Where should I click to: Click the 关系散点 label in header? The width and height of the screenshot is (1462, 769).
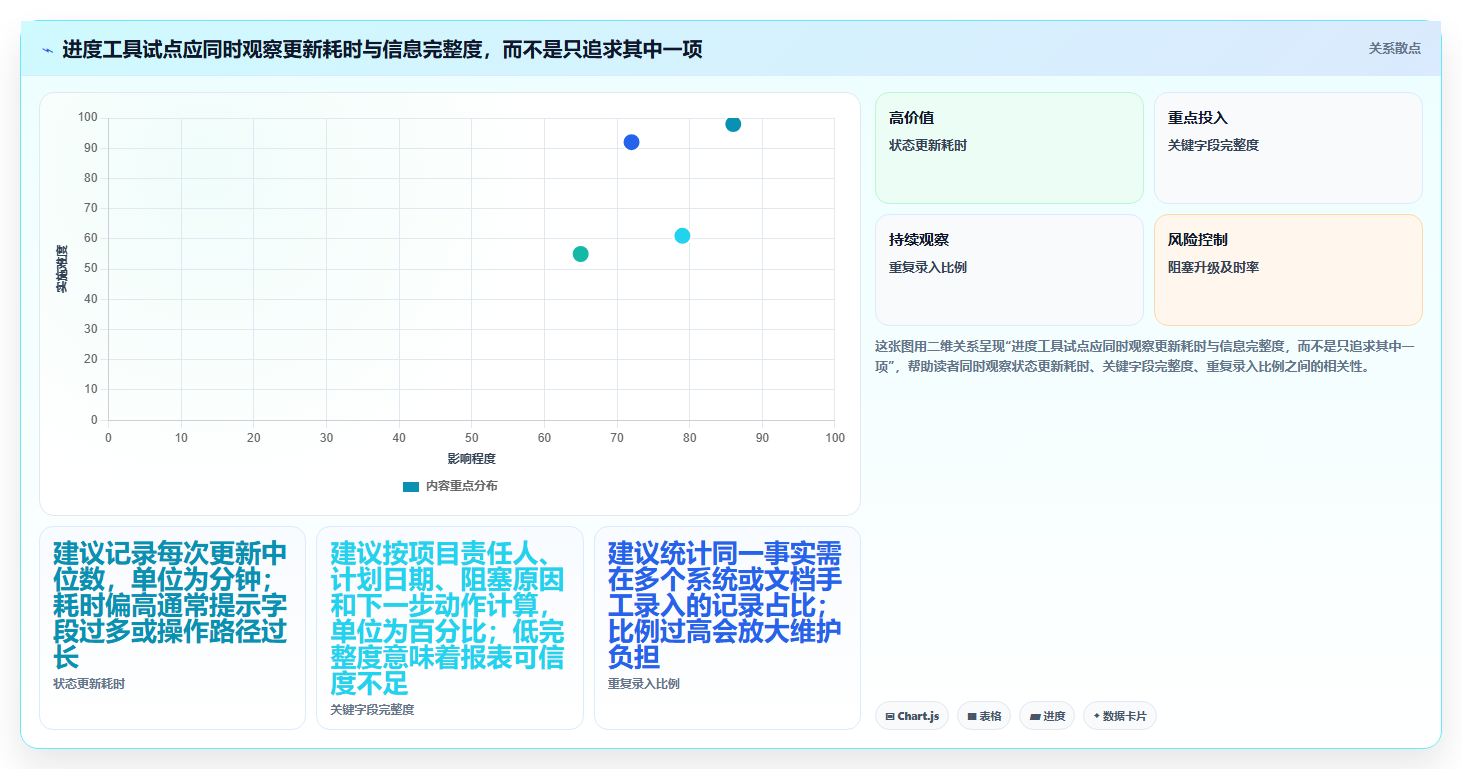click(1394, 48)
